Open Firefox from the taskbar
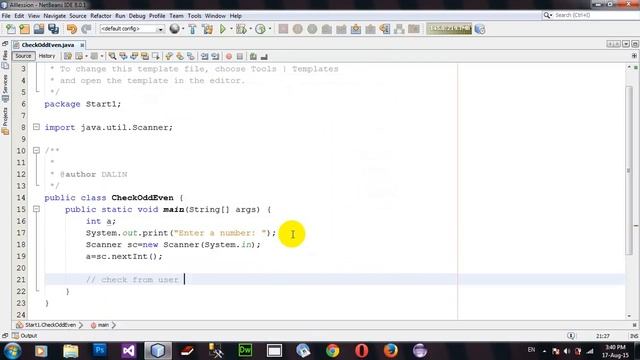This screenshot has height=360, width=640. tap(391, 350)
